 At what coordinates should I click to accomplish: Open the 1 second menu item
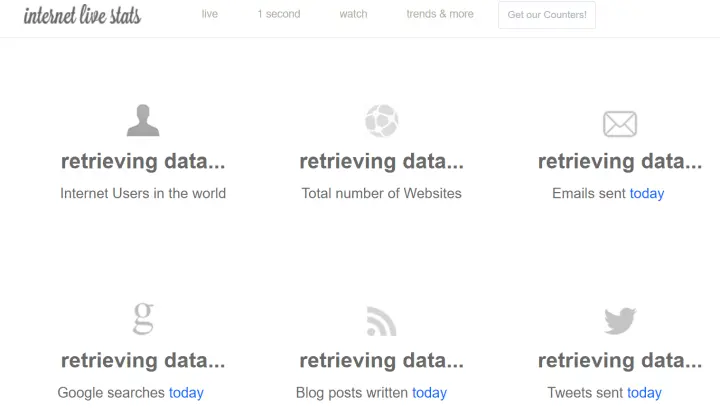[279, 14]
